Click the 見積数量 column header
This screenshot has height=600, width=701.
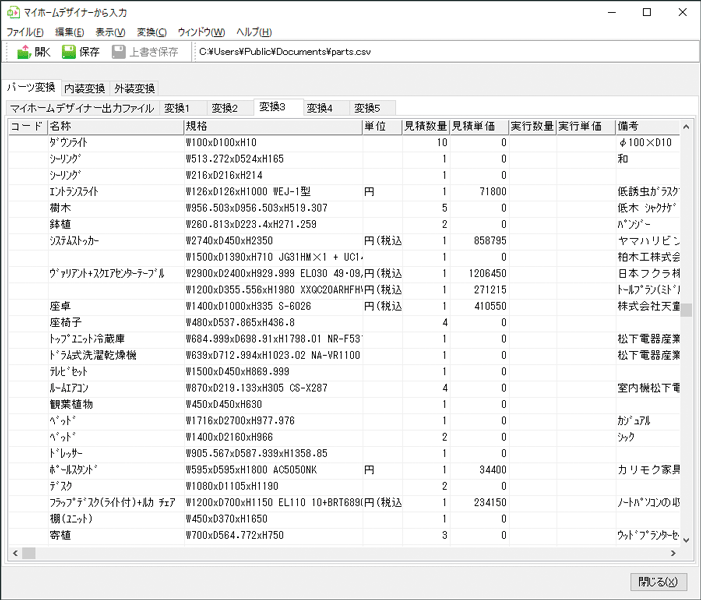pos(424,126)
